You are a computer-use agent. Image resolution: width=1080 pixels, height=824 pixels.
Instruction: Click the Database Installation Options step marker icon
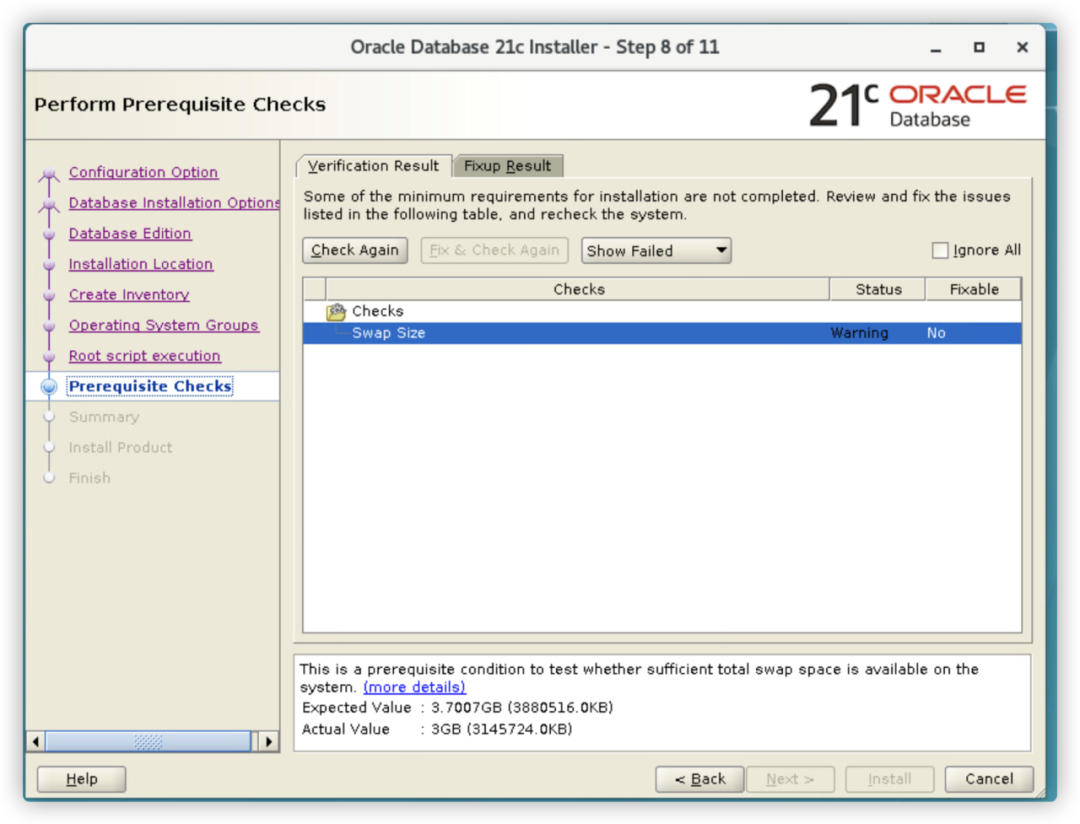pos(49,204)
